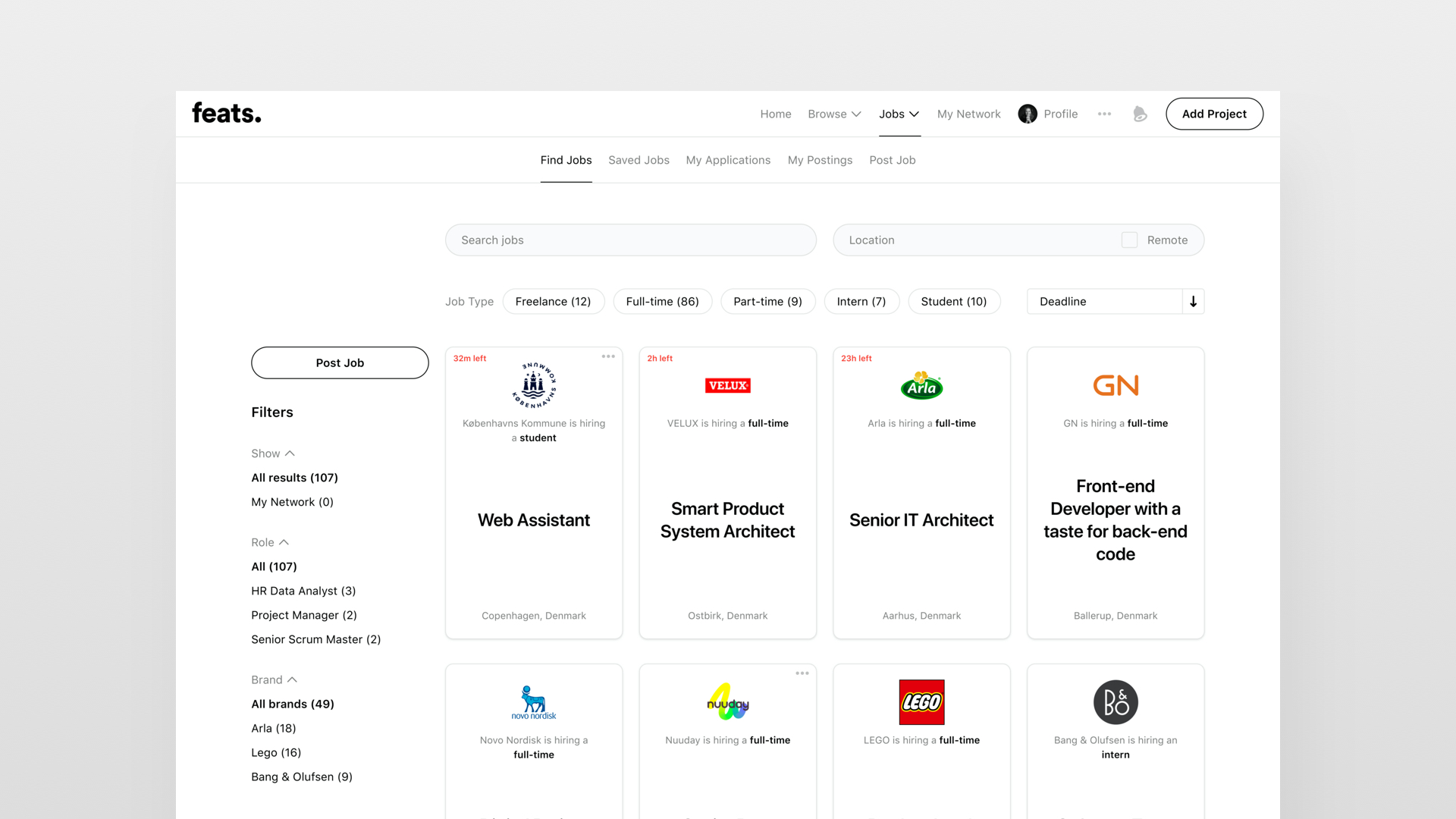Select My Network (0) filter
Image resolution: width=1456 pixels, height=819 pixels.
tap(292, 502)
